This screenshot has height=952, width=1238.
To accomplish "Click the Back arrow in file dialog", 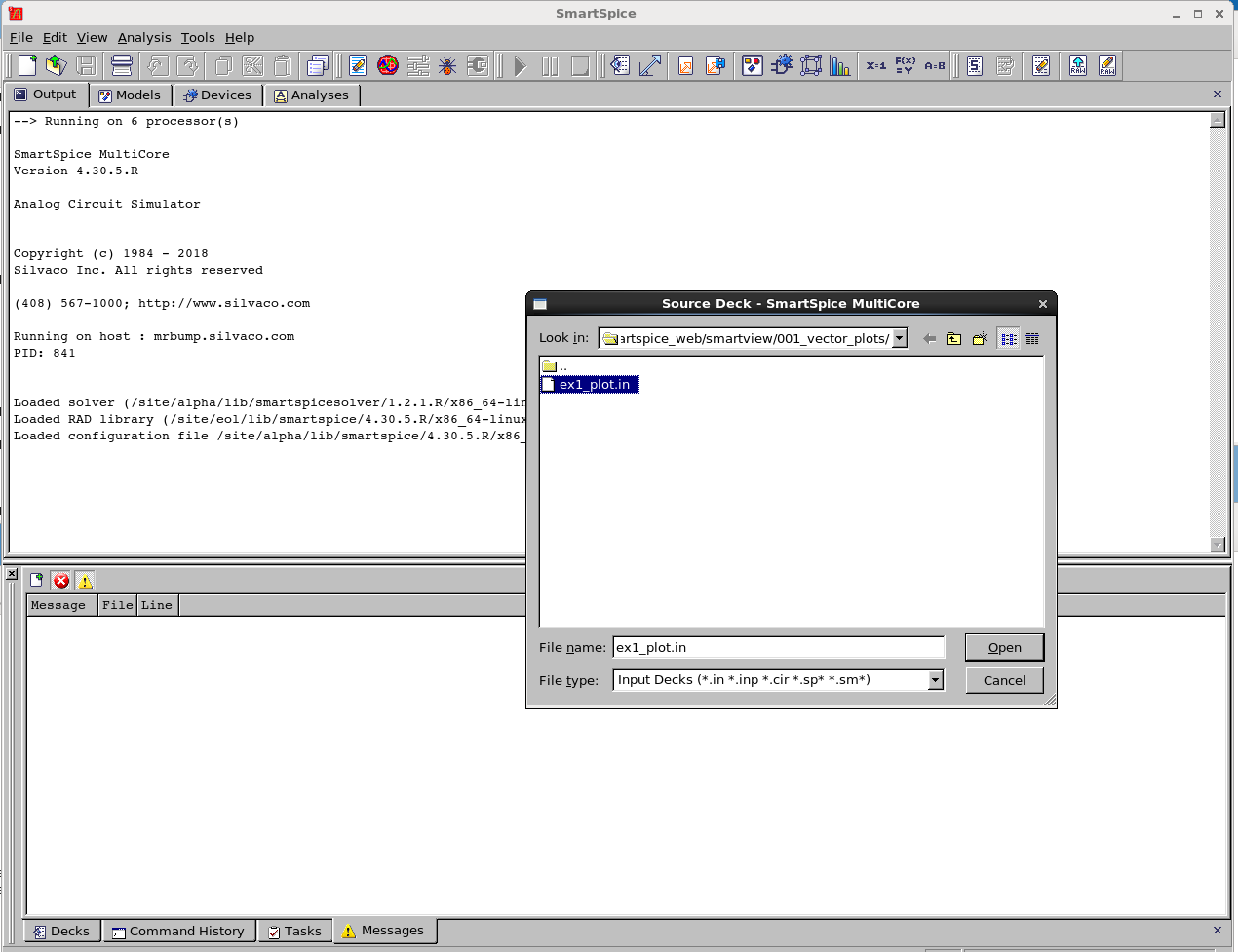I will (x=929, y=338).
